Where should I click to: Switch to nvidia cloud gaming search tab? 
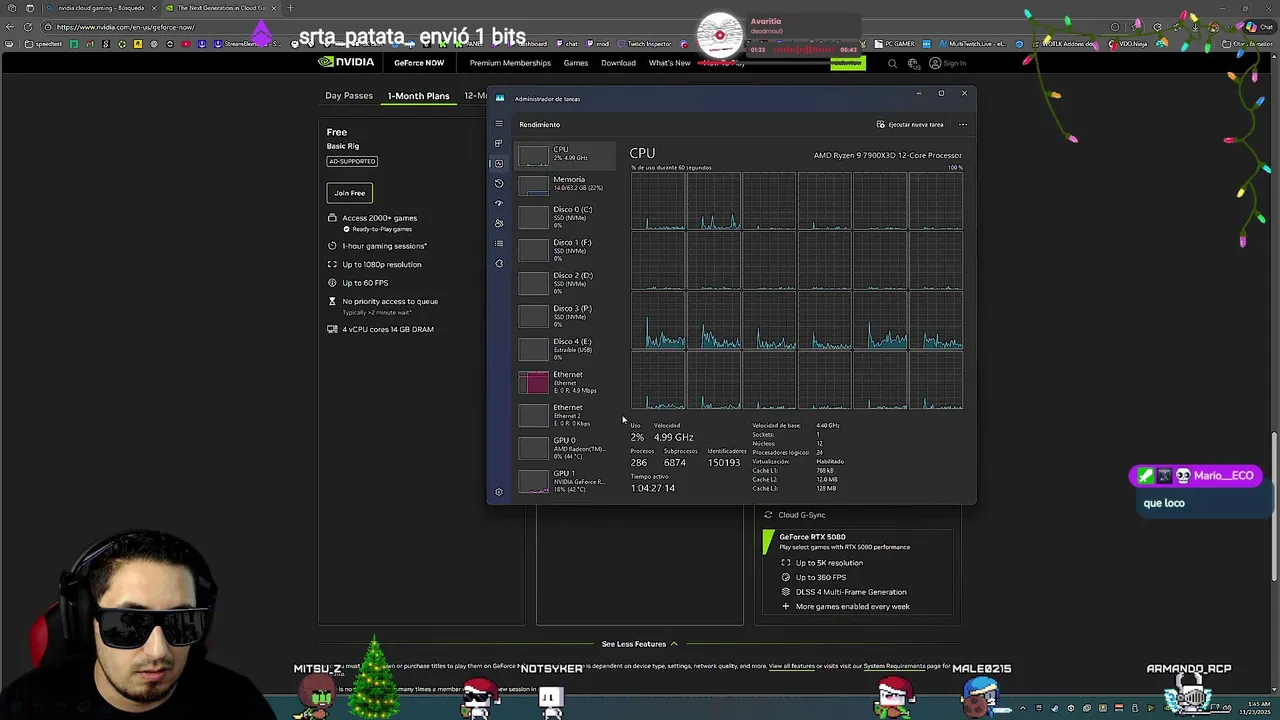[x=101, y=8]
